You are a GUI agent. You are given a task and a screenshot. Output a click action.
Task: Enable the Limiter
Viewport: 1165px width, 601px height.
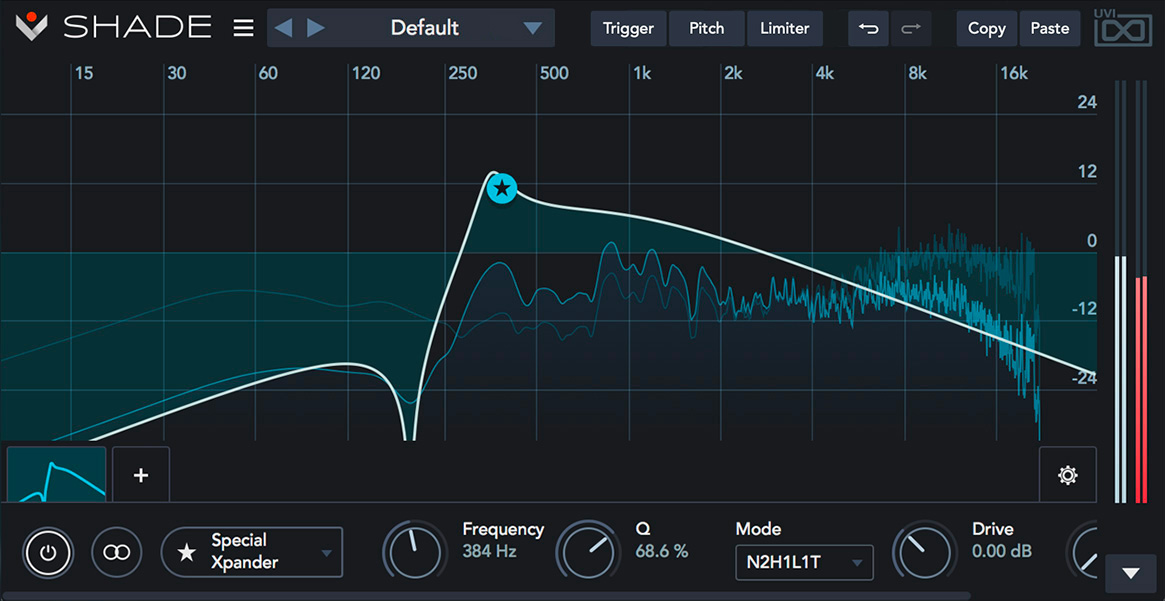click(784, 28)
